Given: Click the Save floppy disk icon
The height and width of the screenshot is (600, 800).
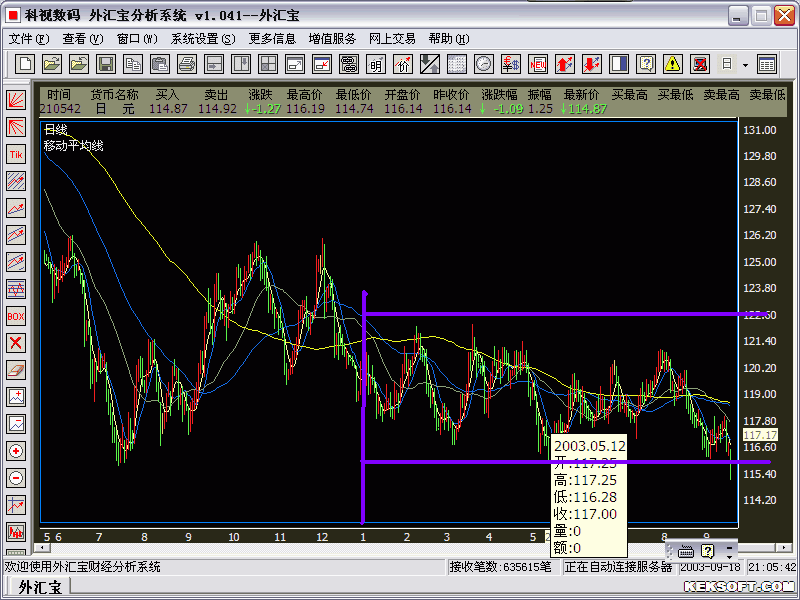Looking at the screenshot, I should pos(106,64).
